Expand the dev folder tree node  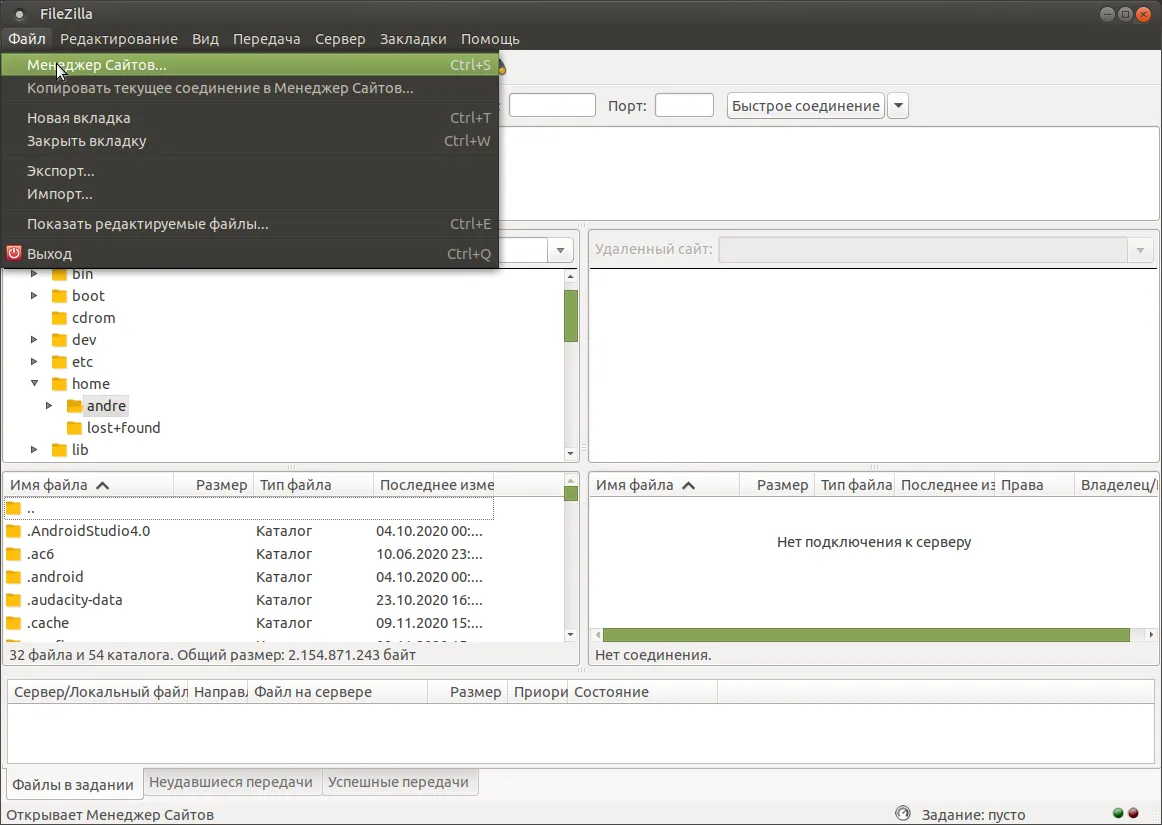[x=34, y=339]
